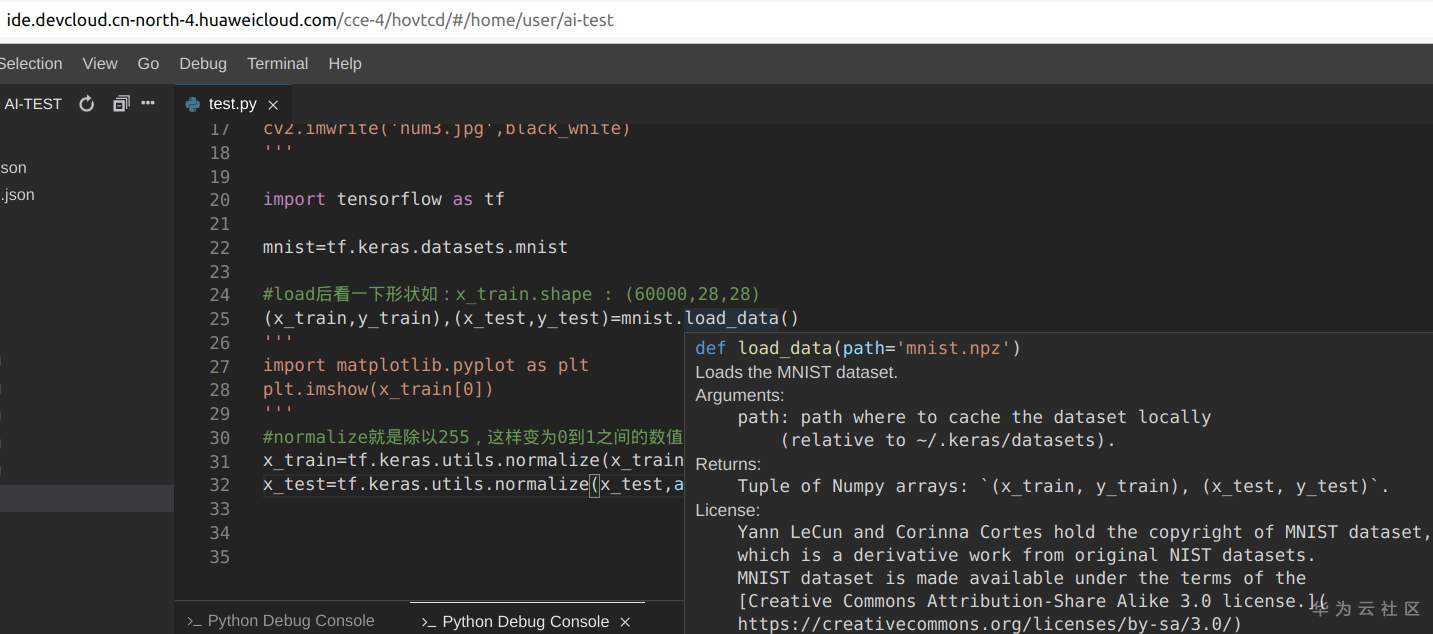
Task: Open the View menu
Action: pos(100,64)
